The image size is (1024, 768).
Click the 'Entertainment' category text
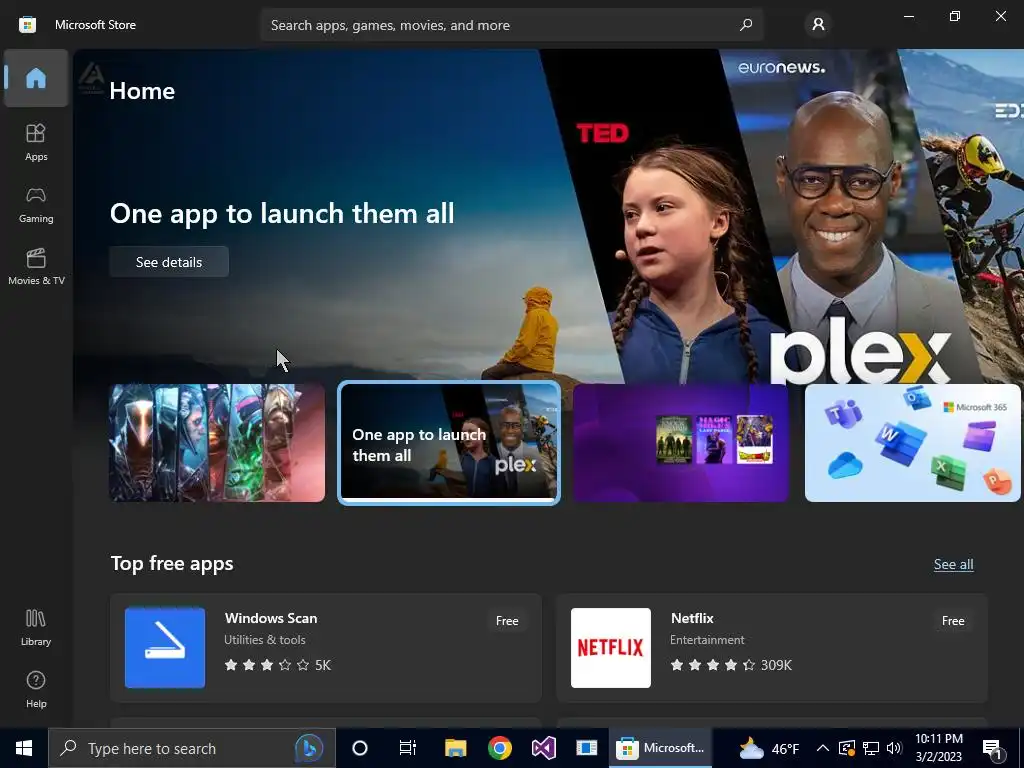pos(707,640)
